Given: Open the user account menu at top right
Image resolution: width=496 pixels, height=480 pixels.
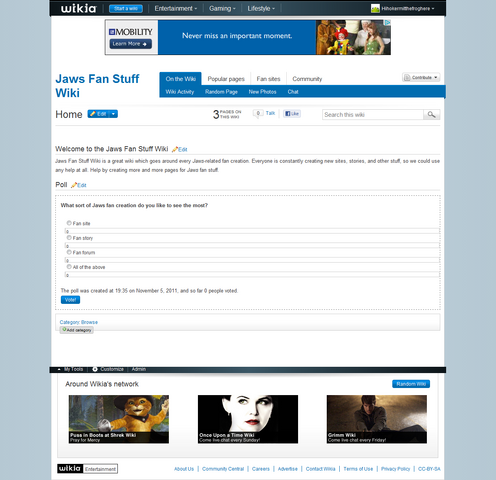Looking at the screenshot, I should pyautogui.click(x=408, y=9).
